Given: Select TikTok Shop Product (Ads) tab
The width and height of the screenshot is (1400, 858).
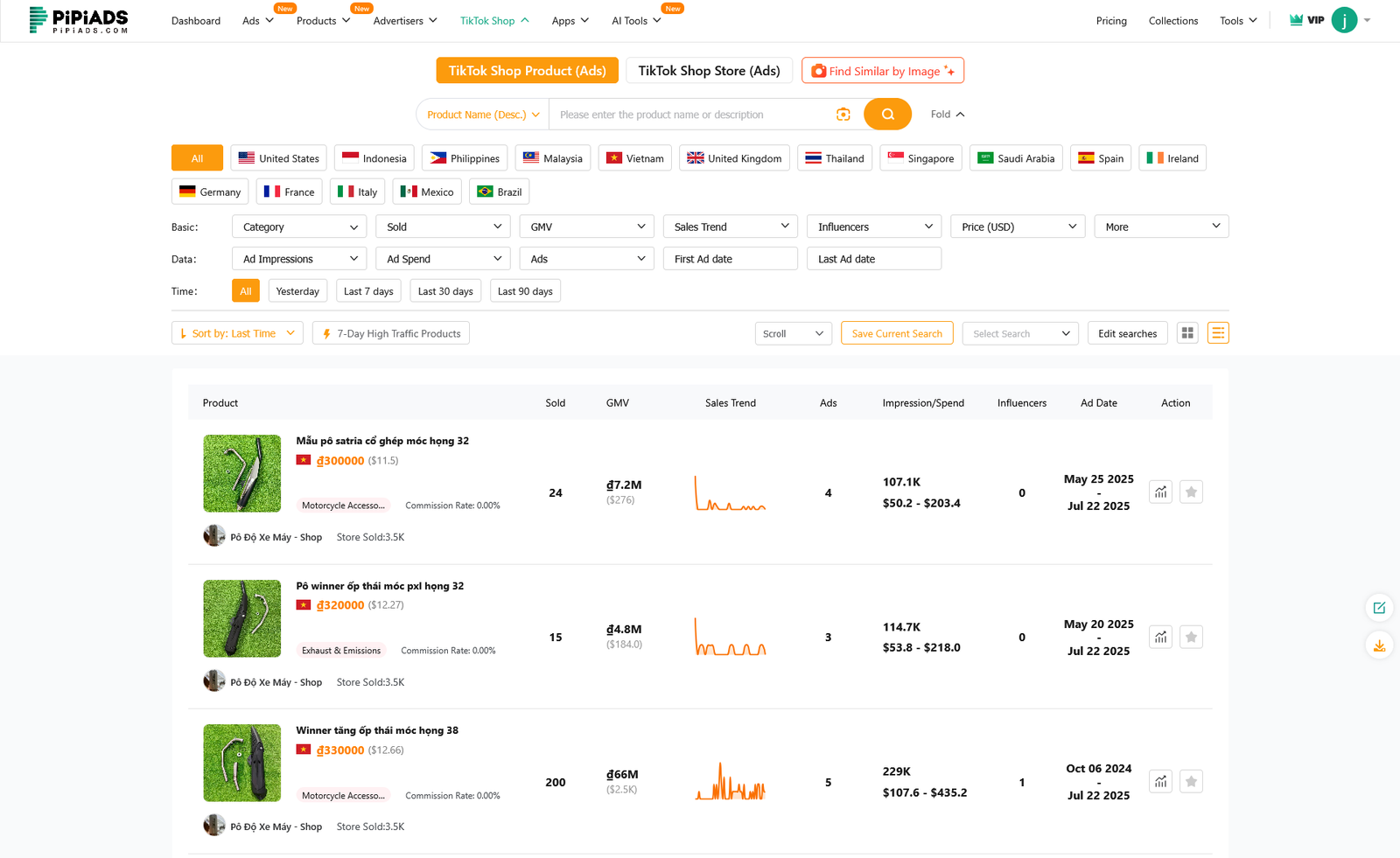Looking at the screenshot, I should tap(527, 71).
